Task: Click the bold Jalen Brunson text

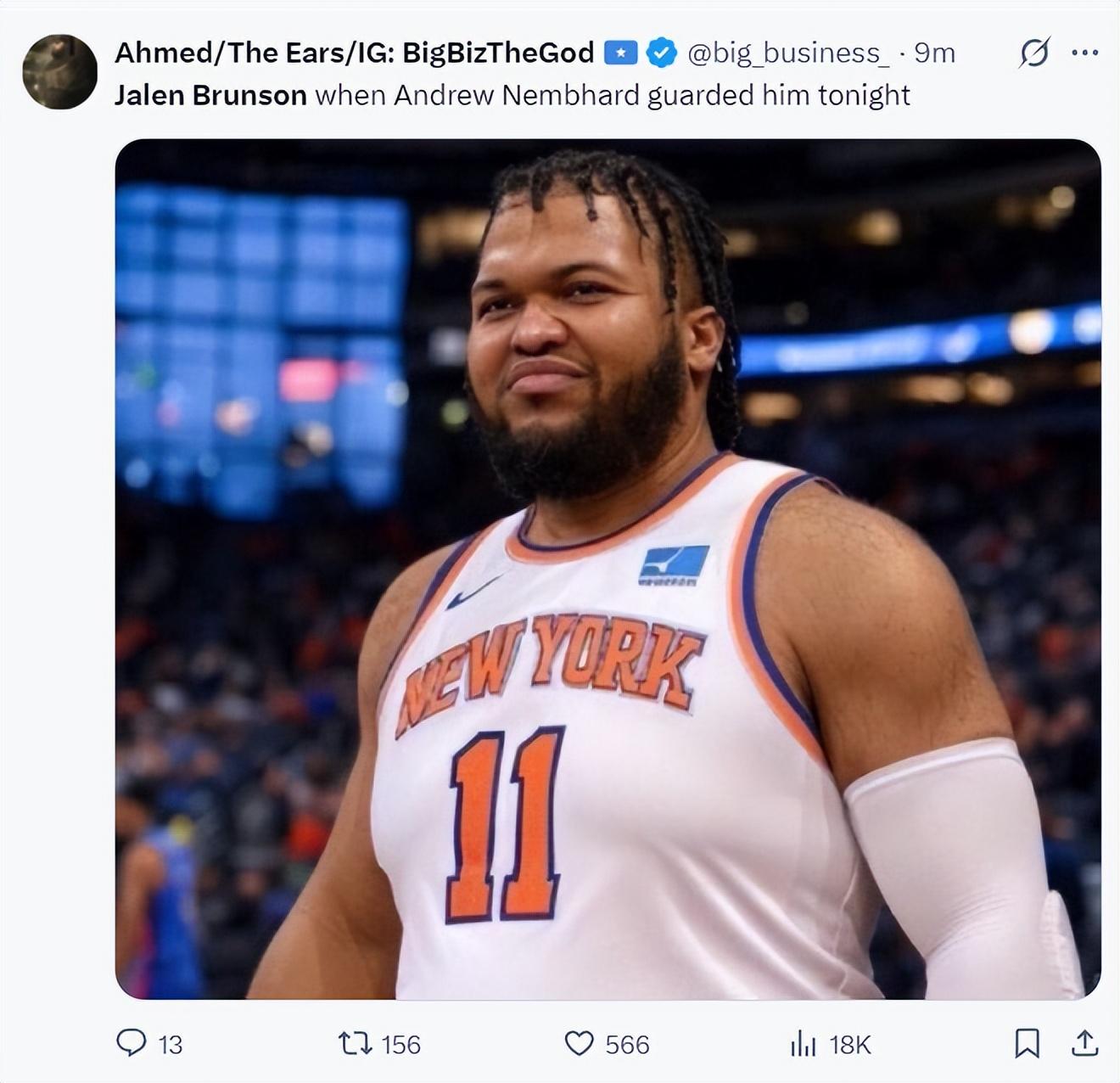Action: (x=210, y=95)
